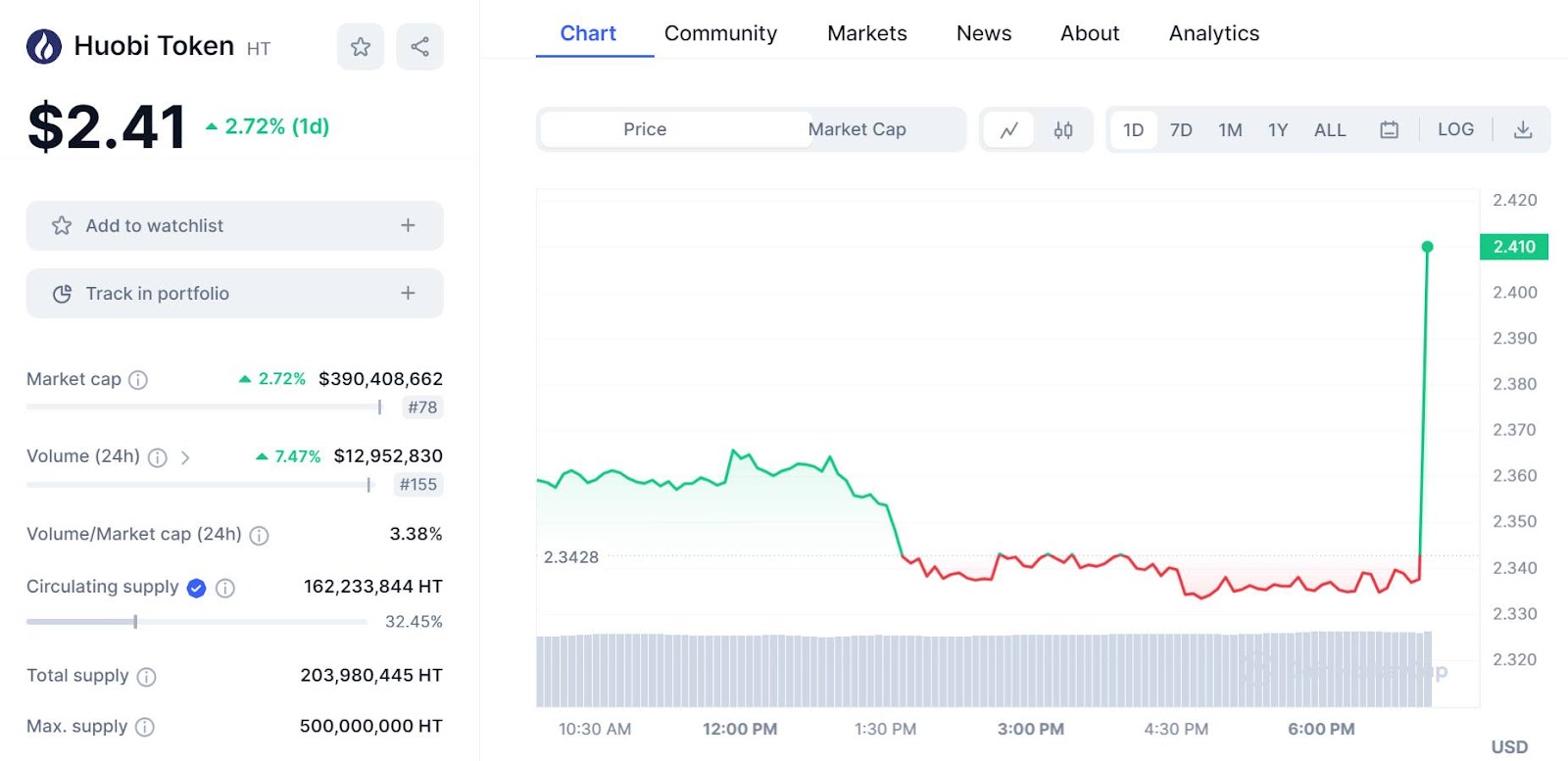The image size is (1568, 761).
Task: Click the Circulating supply info icon
Action: [225, 588]
